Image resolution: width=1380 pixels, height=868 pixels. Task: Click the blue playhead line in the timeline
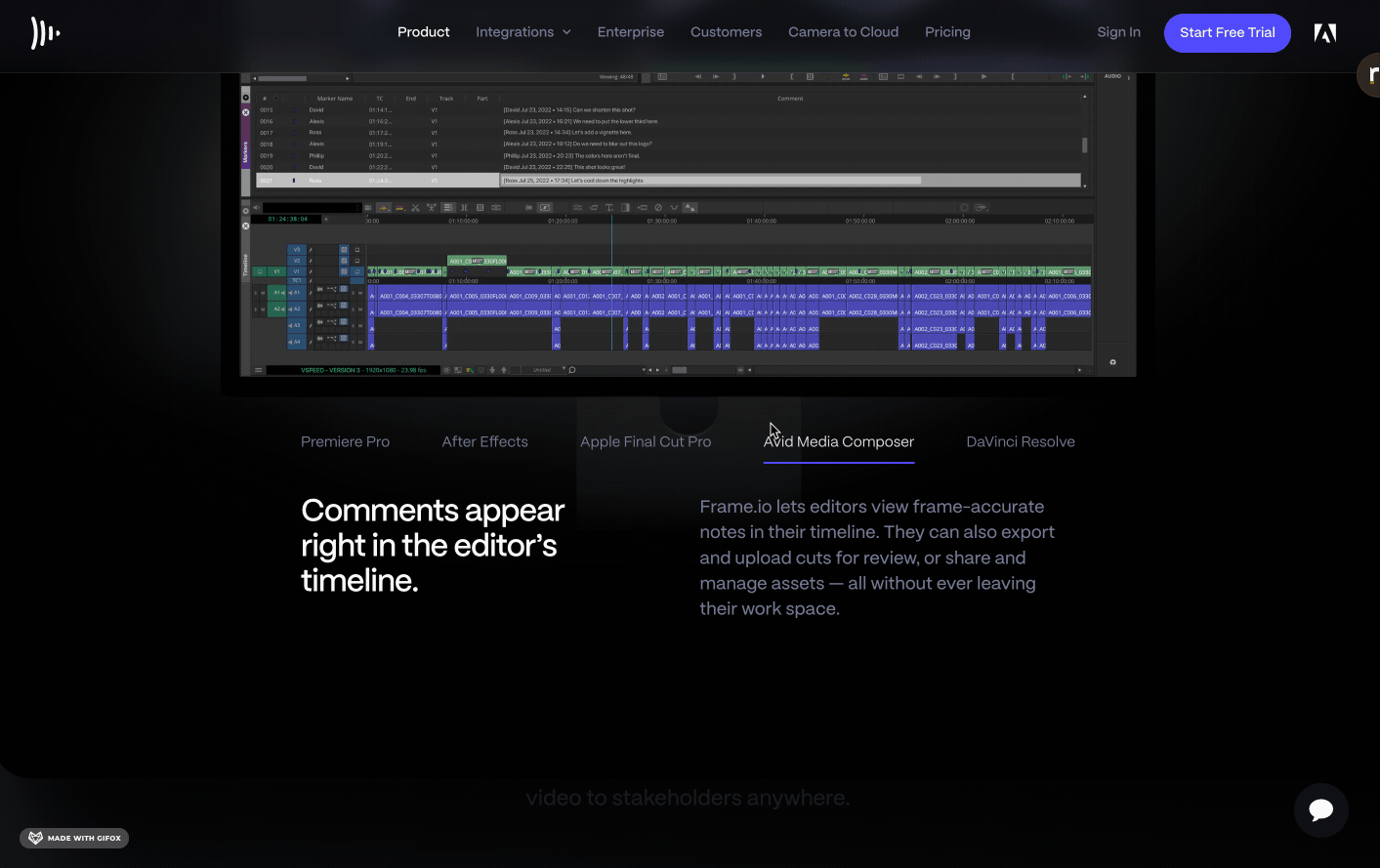(x=611, y=283)
